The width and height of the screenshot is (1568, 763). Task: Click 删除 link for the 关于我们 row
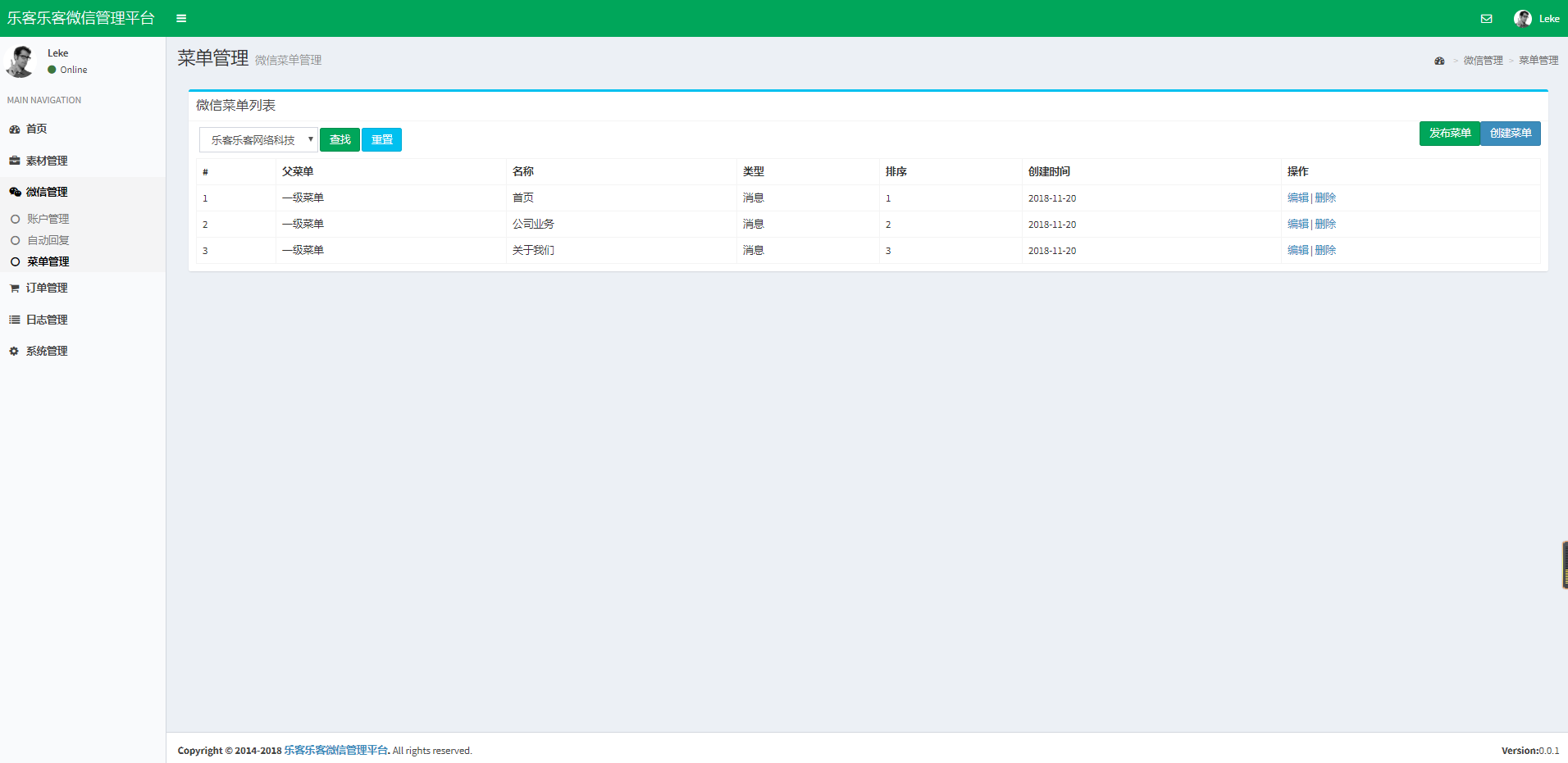tap(1325, 251)
